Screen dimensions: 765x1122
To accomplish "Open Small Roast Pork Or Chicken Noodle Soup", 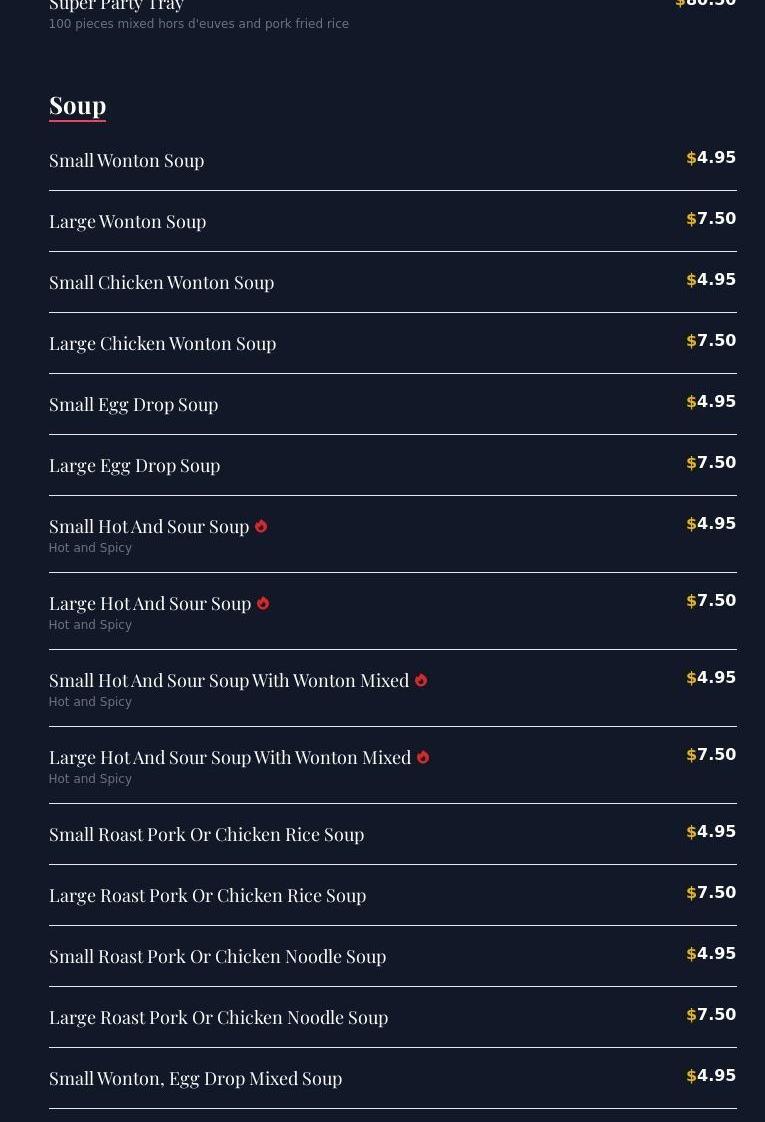I will pos(217,956).
